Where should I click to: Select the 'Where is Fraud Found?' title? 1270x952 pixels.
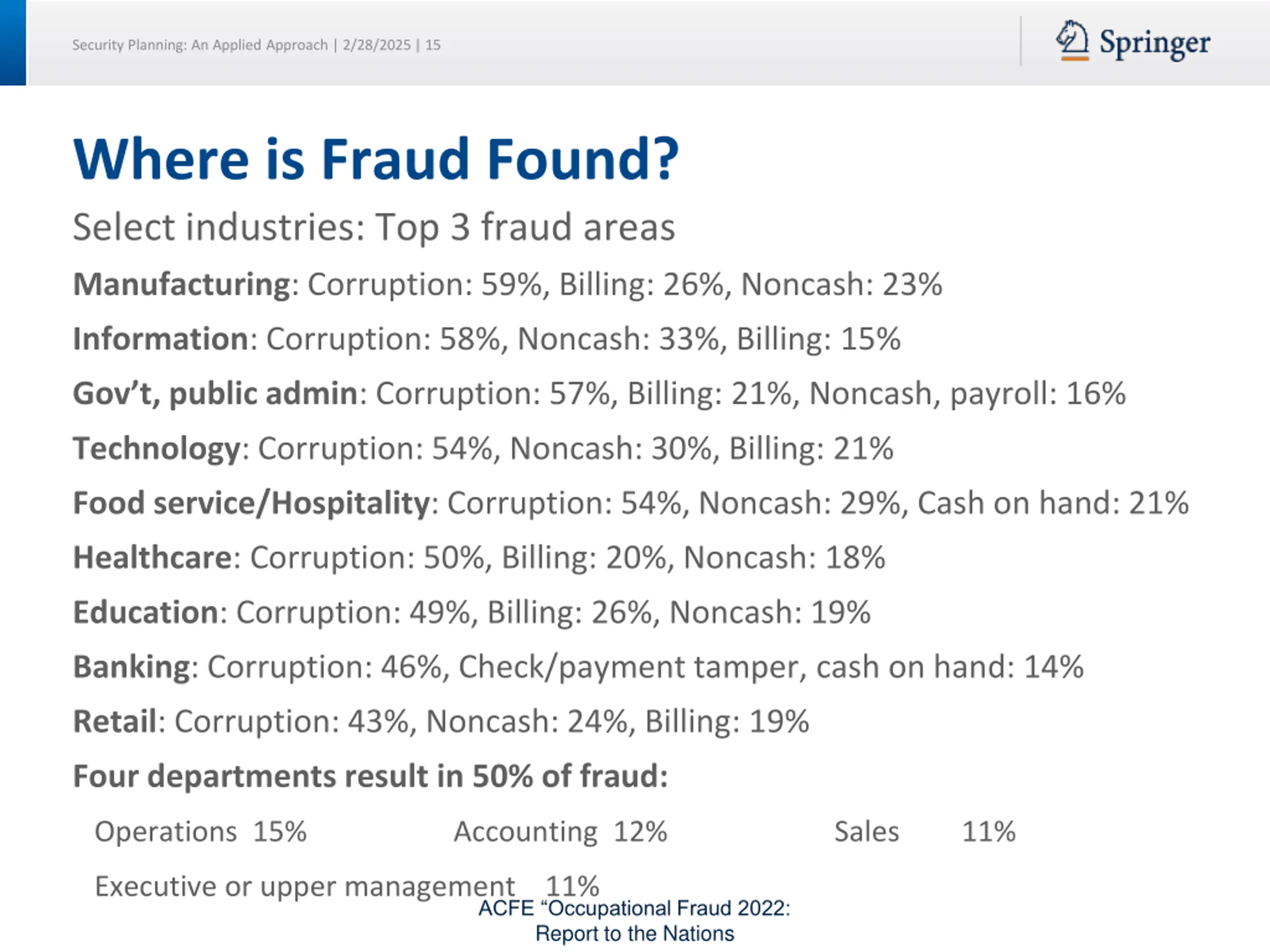(x=376, y=159)
